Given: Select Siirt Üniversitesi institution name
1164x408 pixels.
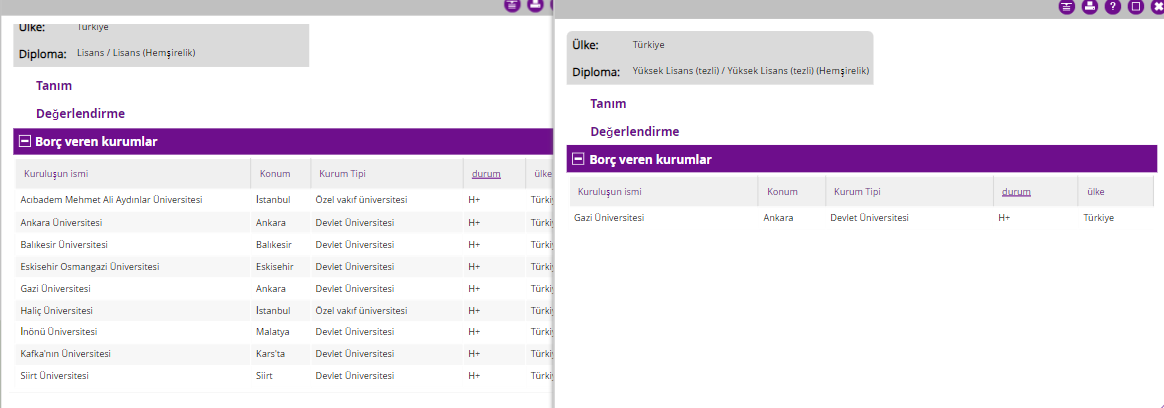Looking at the screenshot, I should 54,376.
